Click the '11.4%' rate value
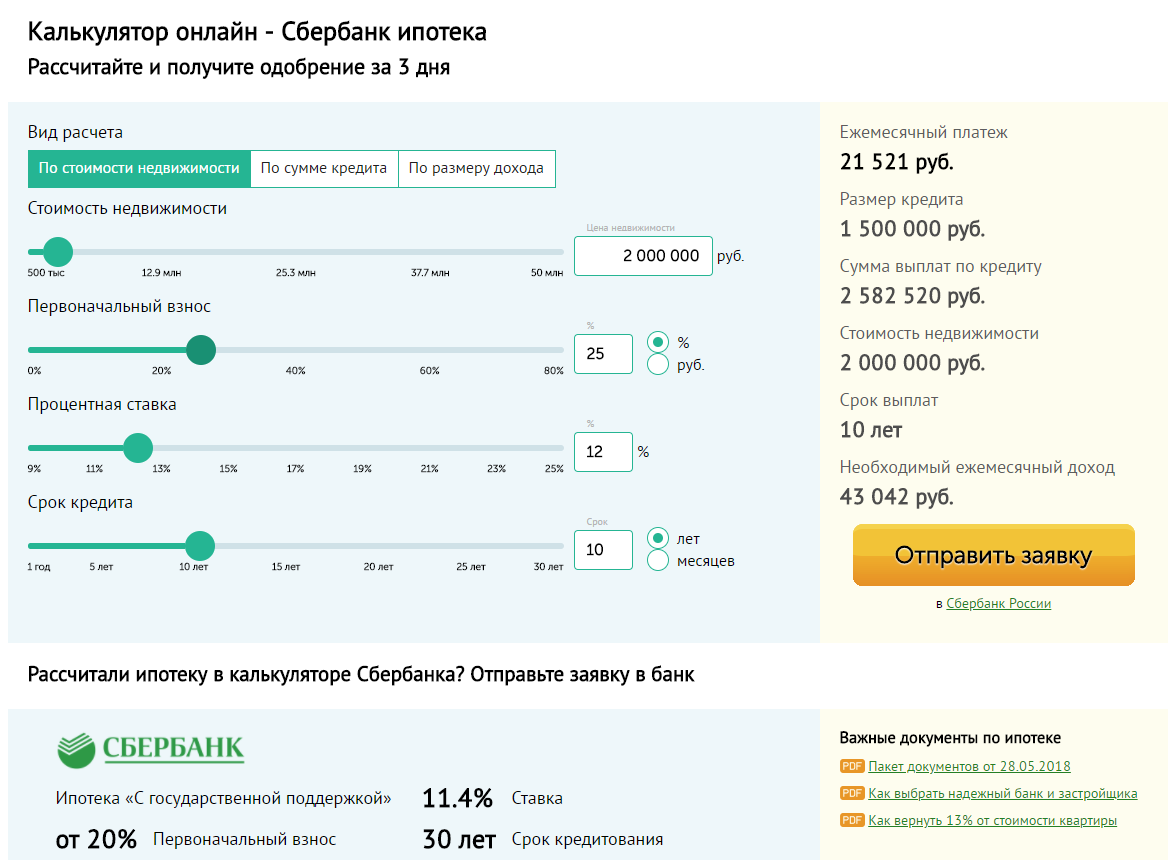The width and height of the screenshot is (1174, 860). click(457, 799)
